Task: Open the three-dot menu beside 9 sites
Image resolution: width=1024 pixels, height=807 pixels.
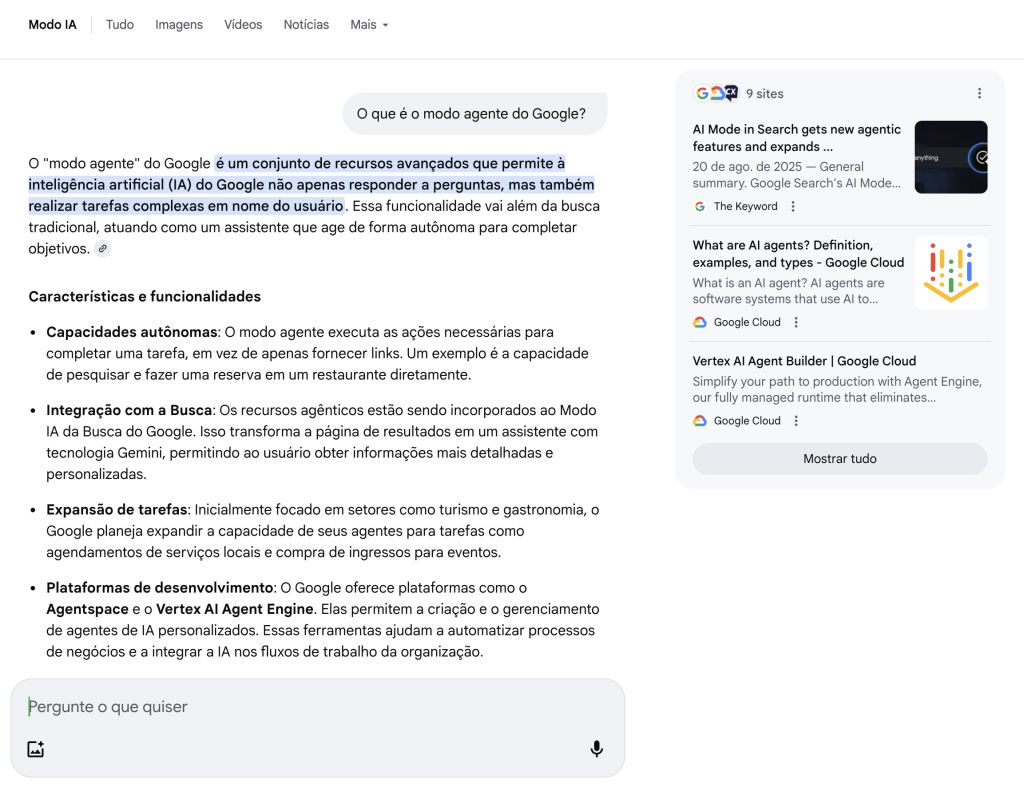Action: pyautogui.click(x=979, y=93)
